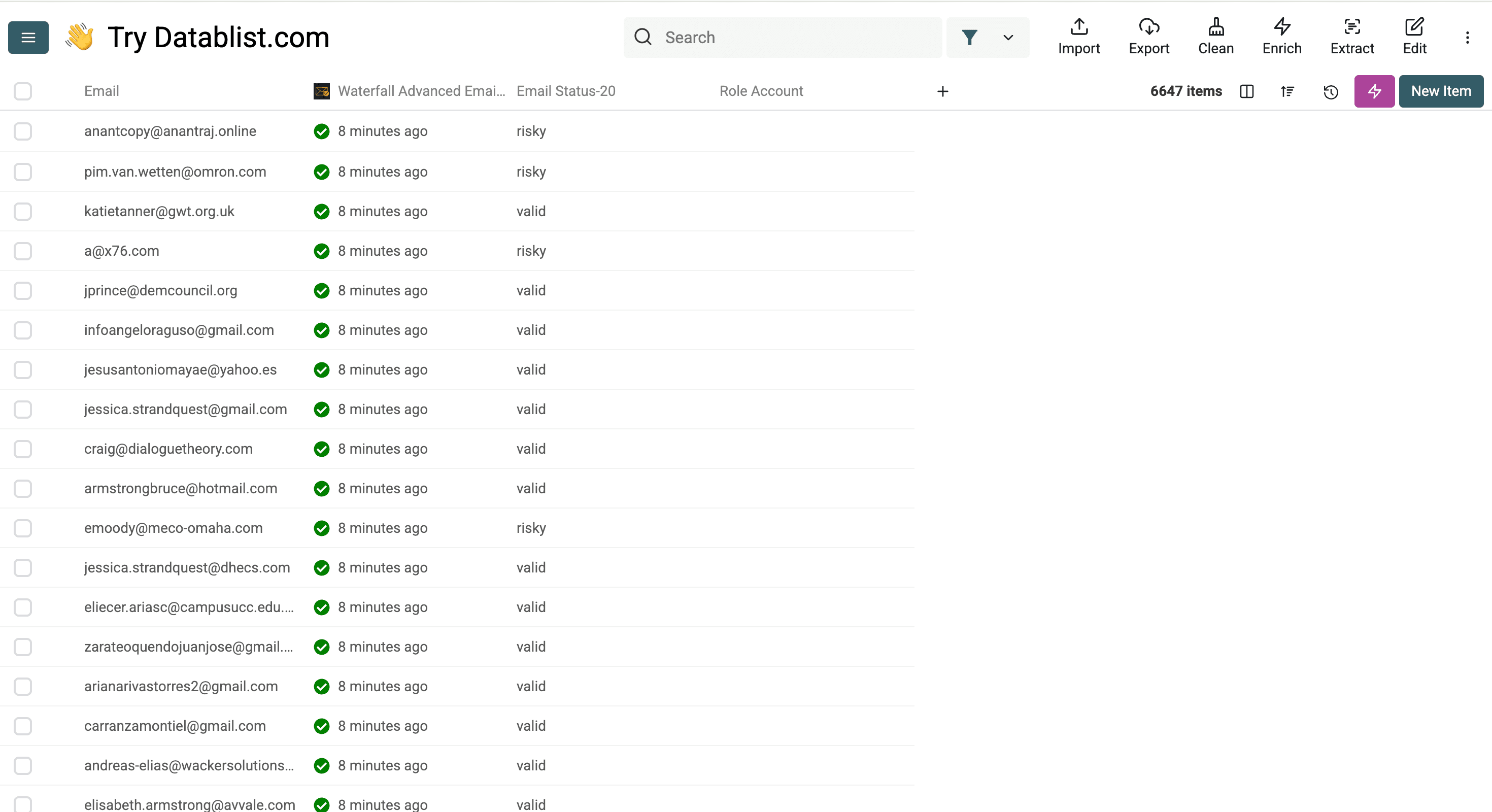Viewport: 1492px width, 812px height.
Task: Open the hamburger menu
Action: [28, 37]
